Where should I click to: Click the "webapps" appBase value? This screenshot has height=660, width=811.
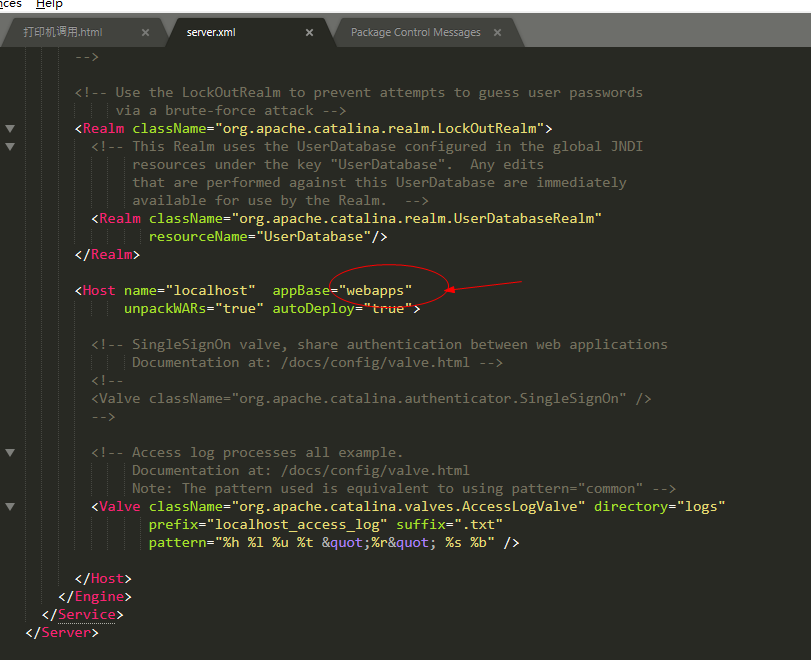click(x=375, y=291)
